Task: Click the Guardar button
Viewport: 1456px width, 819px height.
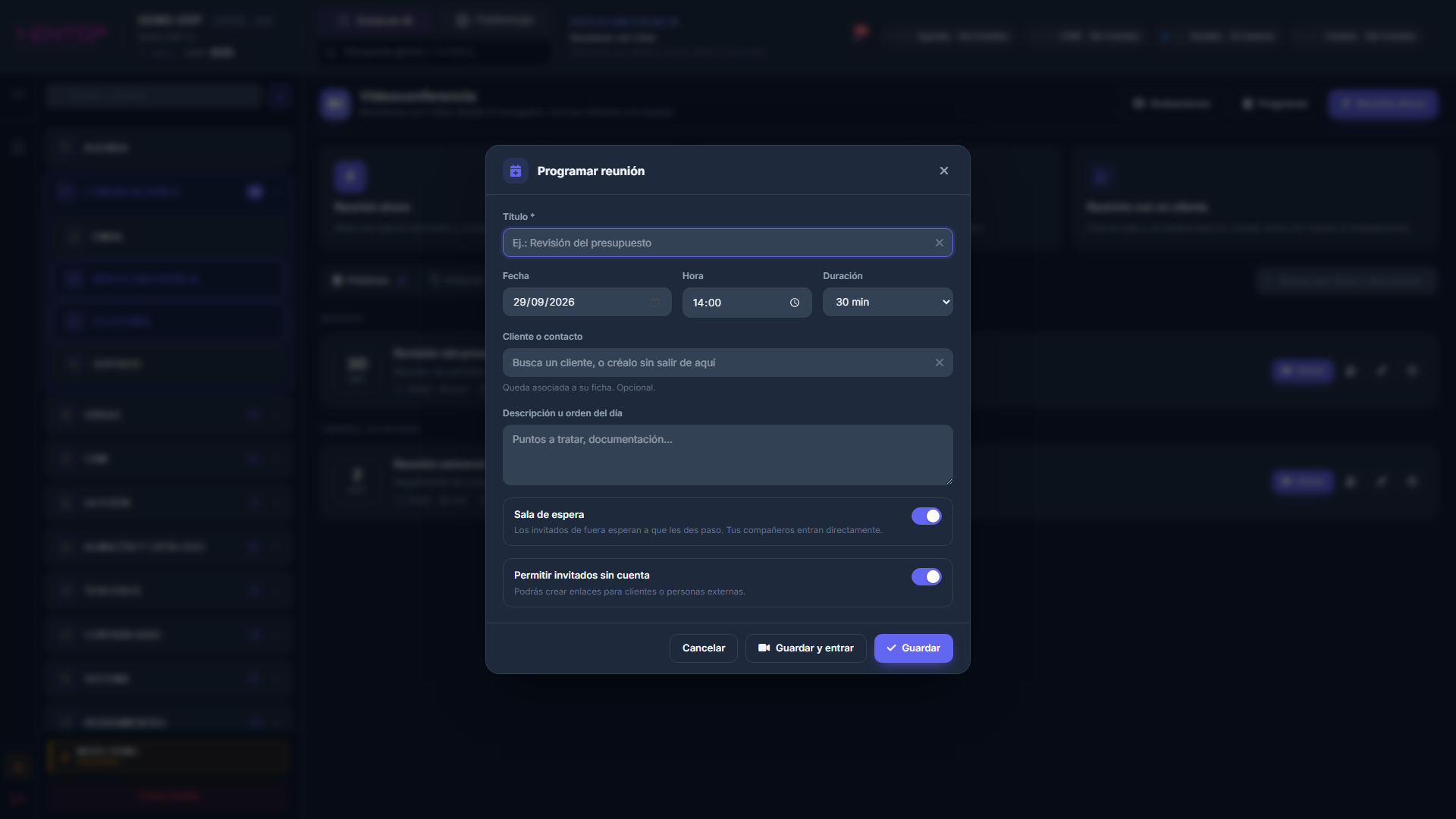Action: (x=914, y=648)
